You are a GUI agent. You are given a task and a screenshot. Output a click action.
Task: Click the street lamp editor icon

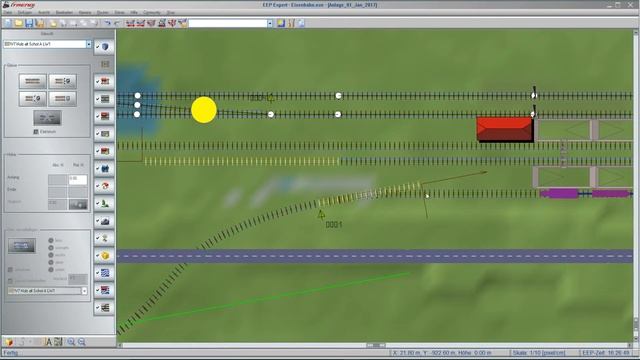click(104, 238)
